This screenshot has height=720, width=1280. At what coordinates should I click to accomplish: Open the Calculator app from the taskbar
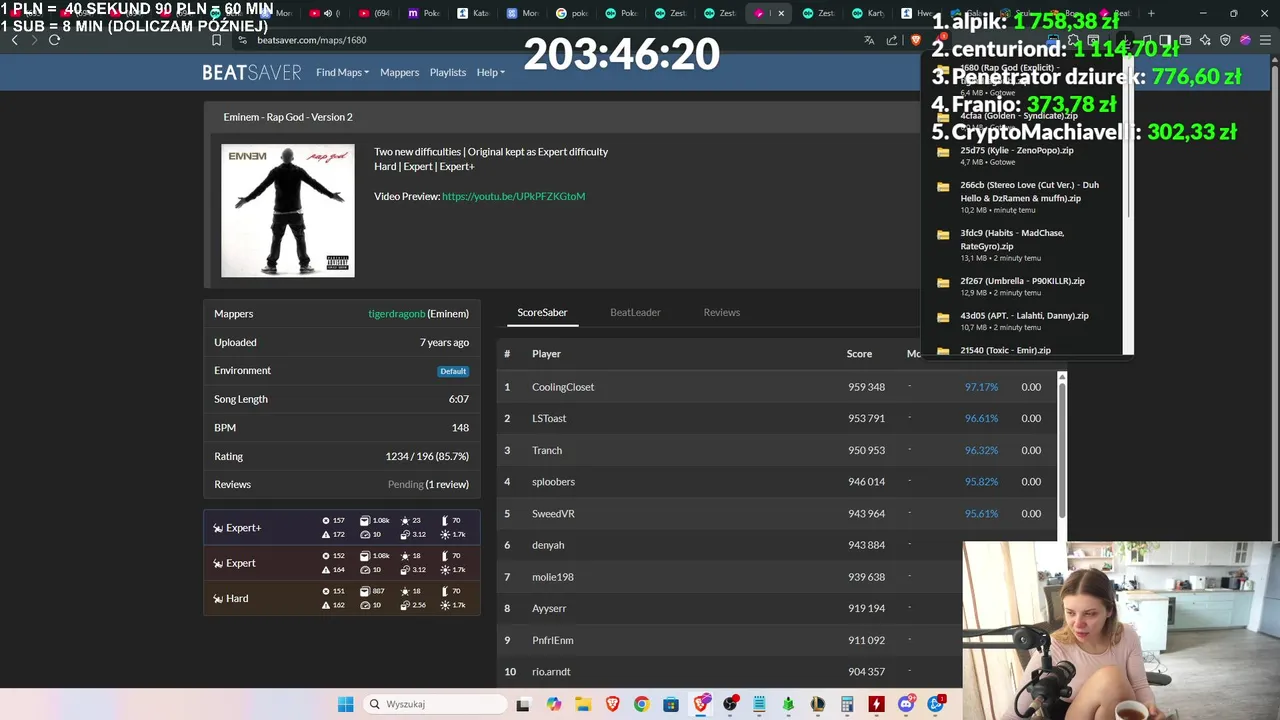847,704
